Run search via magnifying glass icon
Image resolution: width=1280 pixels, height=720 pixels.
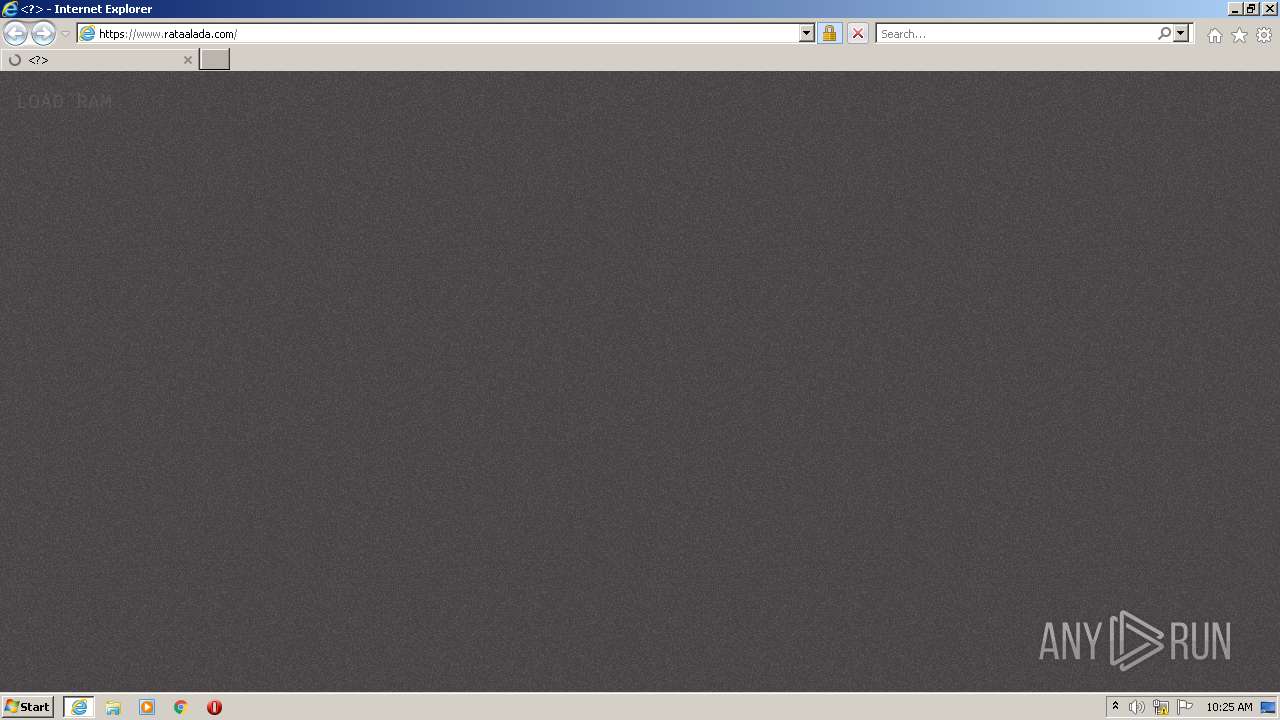tap(1164, 33)
